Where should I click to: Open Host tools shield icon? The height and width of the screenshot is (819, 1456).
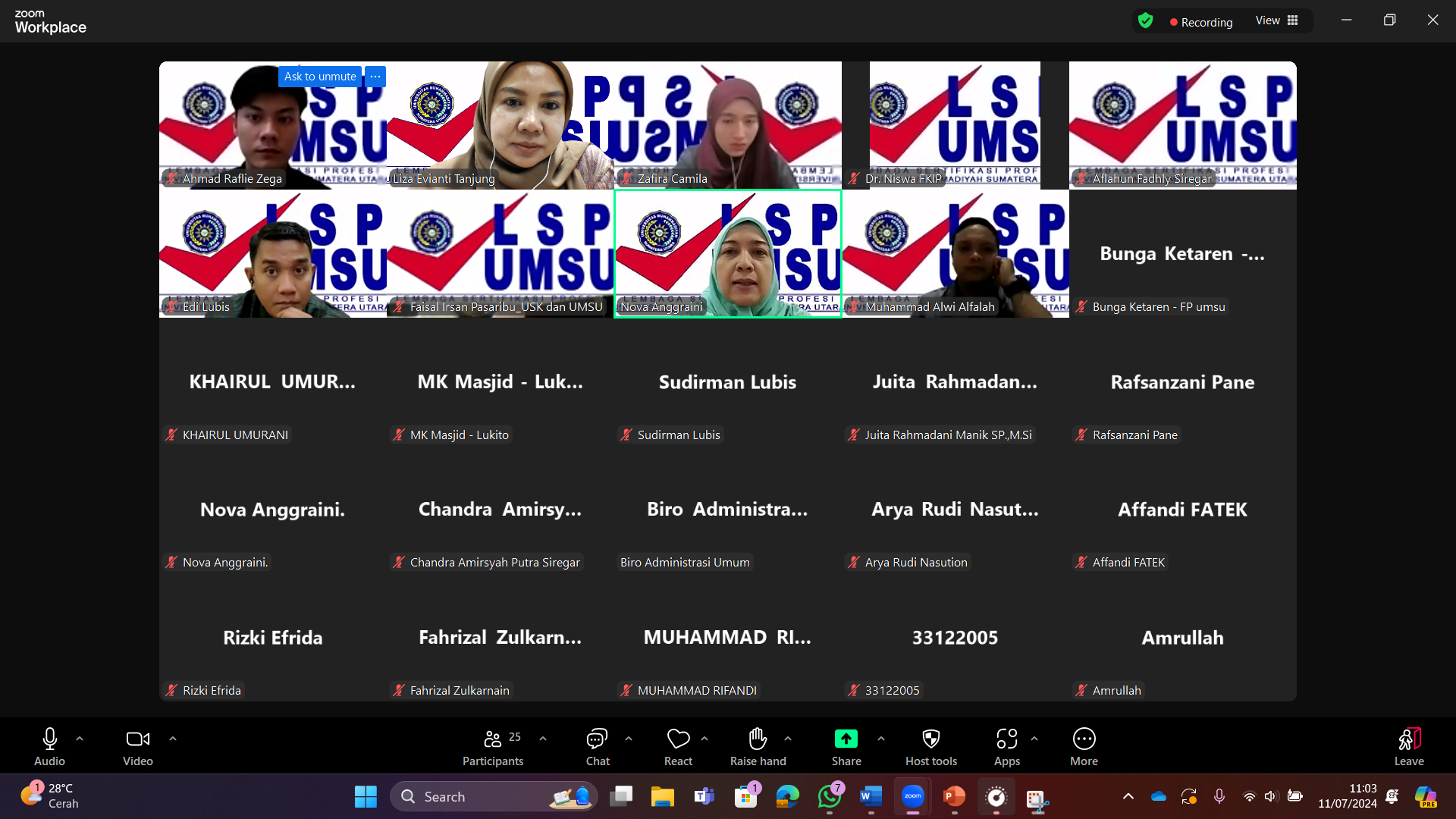(x=931, y=747)
